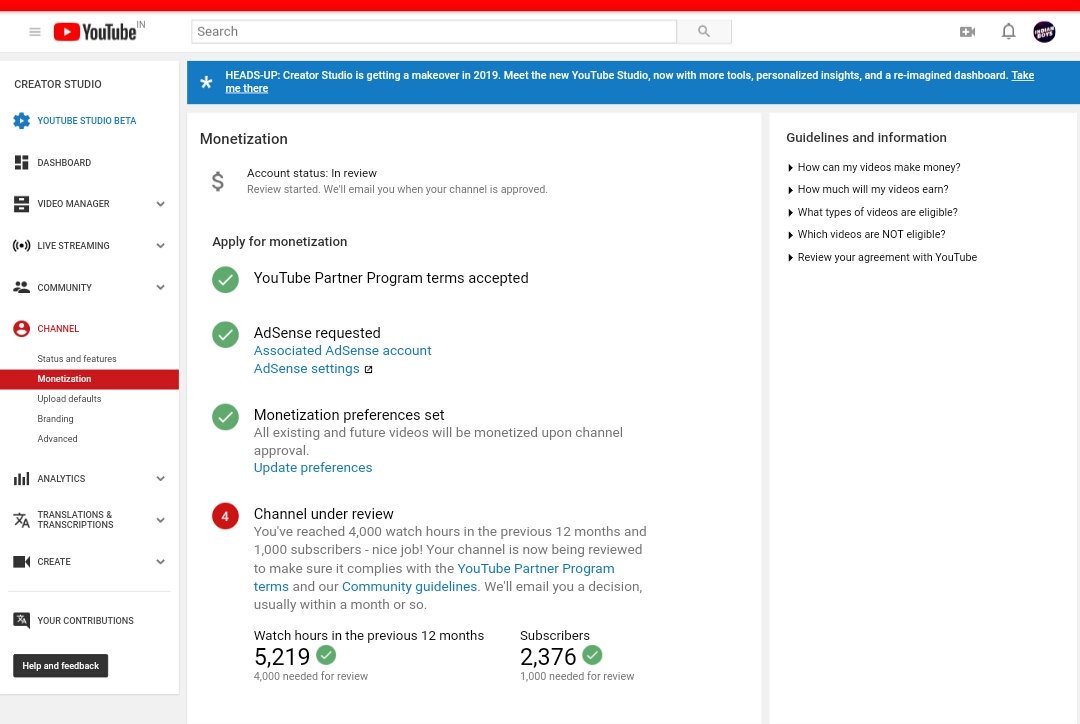
Task: Open the hamburger guide menu
Action: 34,32
